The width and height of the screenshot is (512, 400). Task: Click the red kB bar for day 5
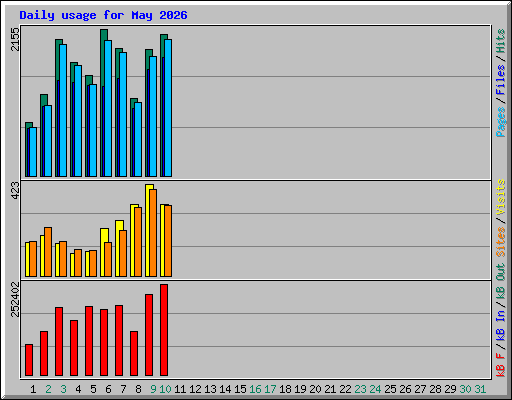click(x=89, y=341)
